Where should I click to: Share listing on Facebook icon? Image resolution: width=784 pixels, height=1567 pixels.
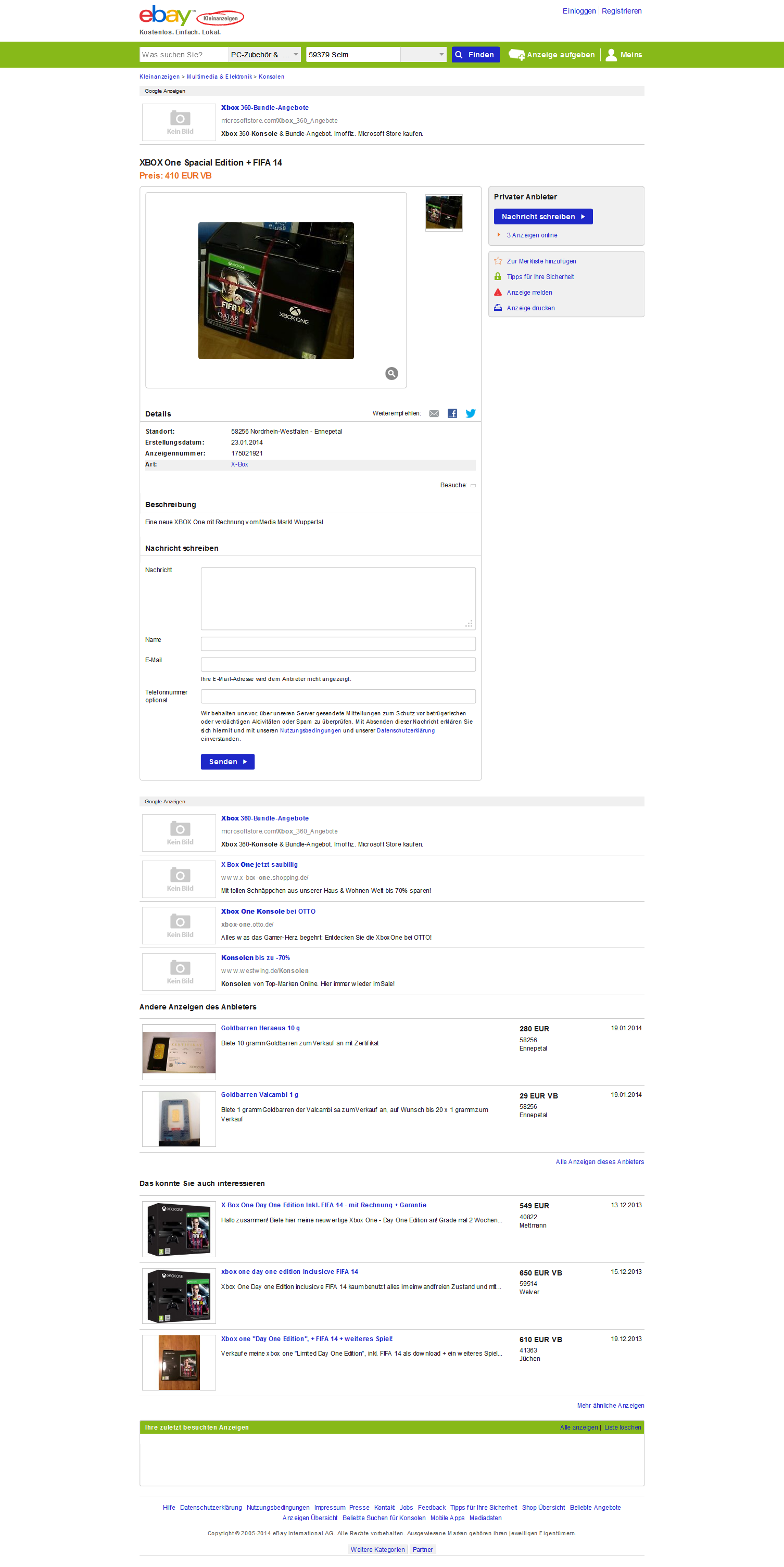click(452, 414)
